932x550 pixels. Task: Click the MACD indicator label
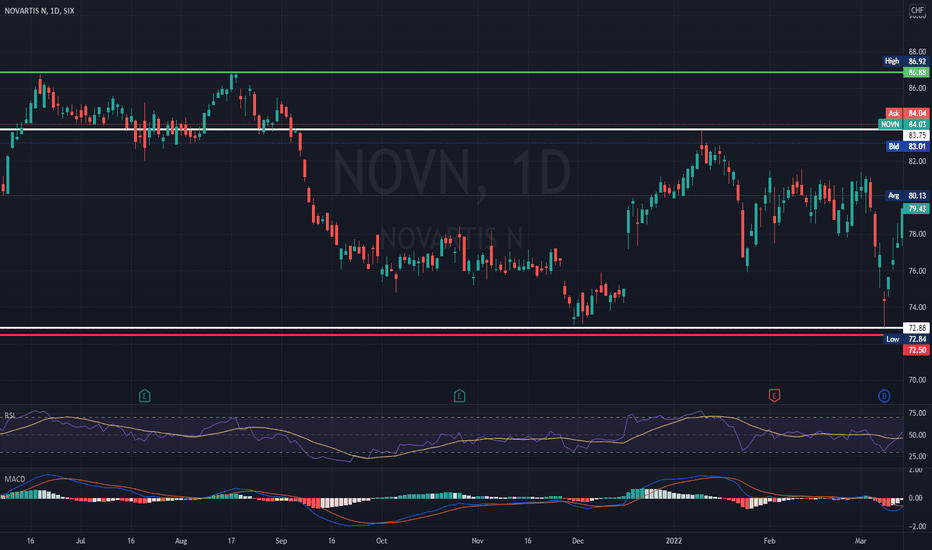pos(15,479)
